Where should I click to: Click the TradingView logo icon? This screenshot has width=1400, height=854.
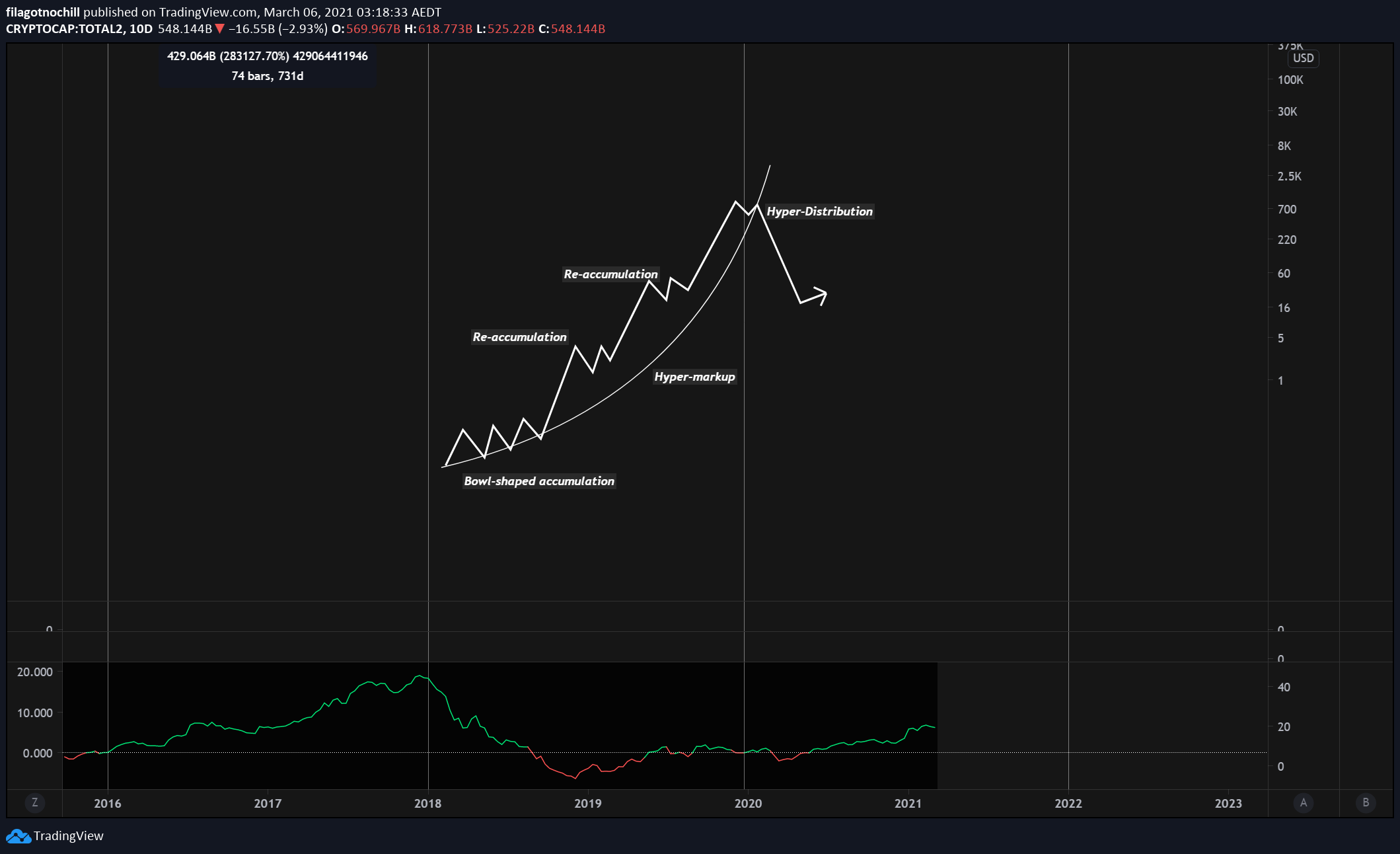(18, 836)
